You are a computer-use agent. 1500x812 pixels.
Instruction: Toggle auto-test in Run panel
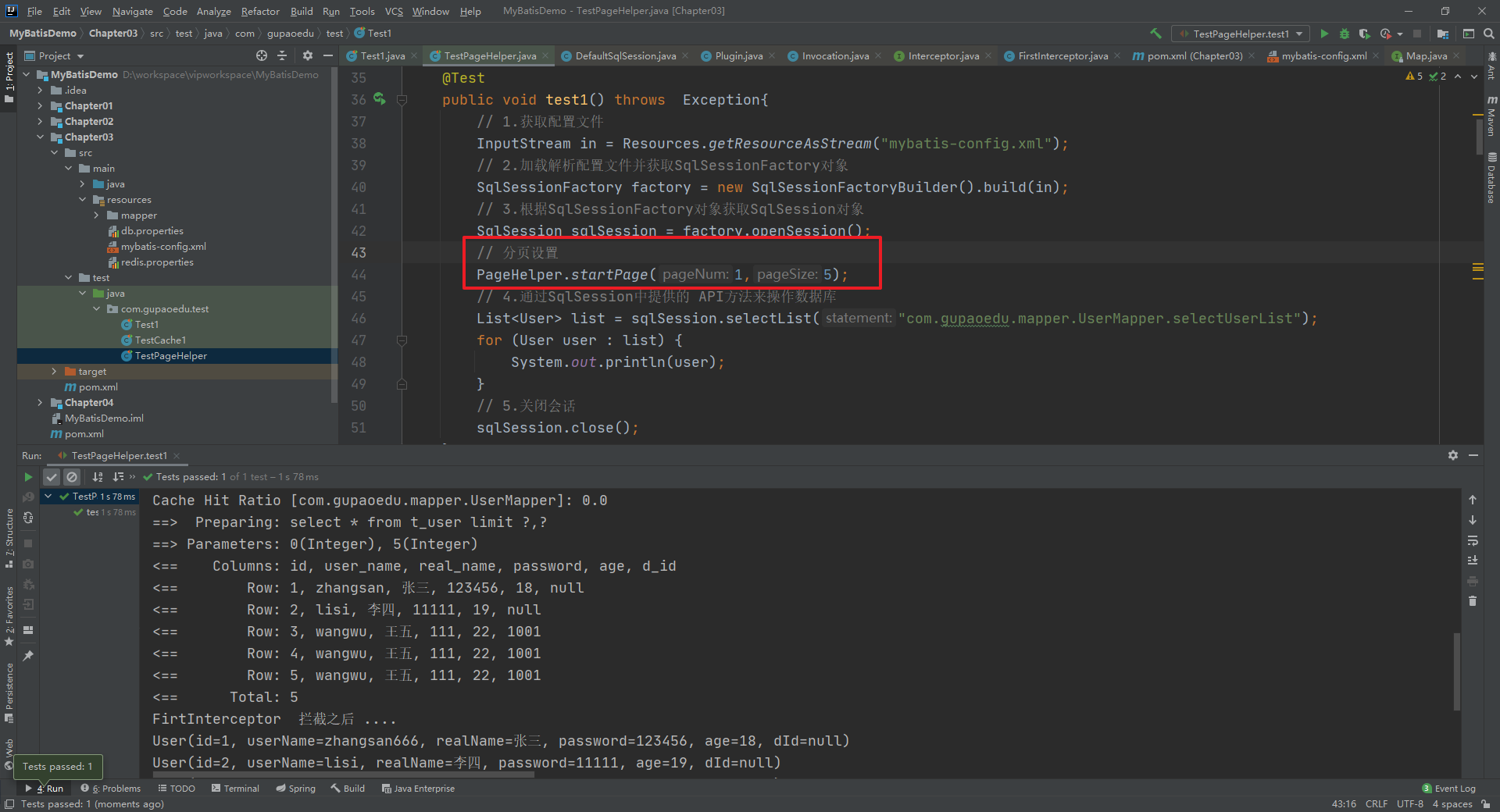pyautogui.click(x=28, y=518)
